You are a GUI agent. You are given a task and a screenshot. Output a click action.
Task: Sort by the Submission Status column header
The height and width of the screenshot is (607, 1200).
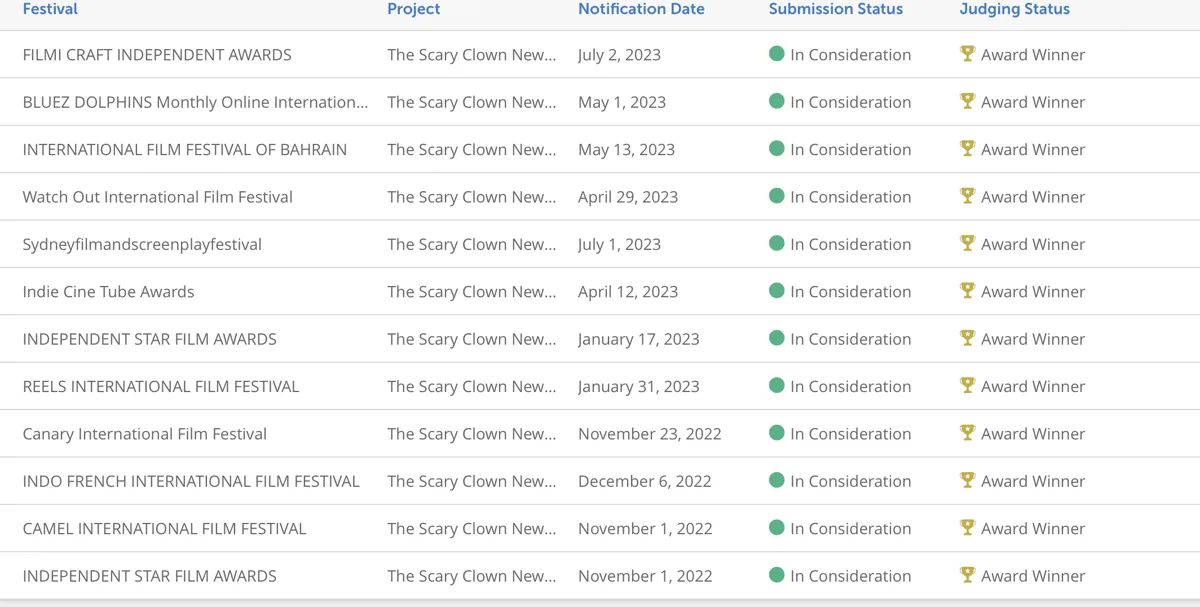coord(836,9)
